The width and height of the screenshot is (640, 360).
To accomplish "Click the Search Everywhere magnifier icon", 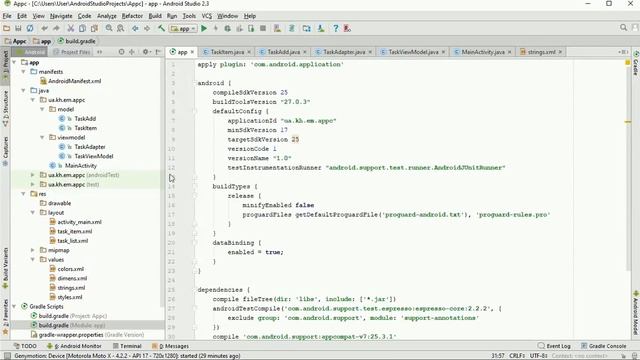I will (x=623, y=28).
